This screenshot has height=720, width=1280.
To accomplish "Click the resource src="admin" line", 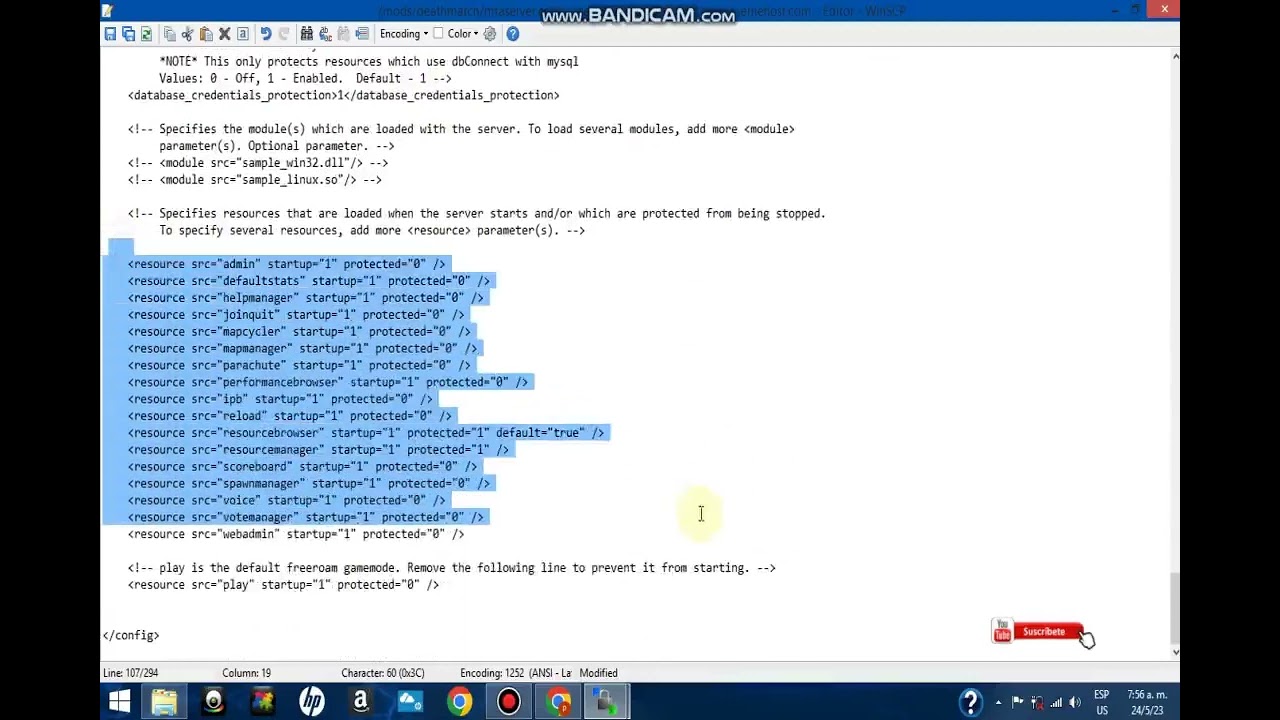I will coord(286,264).
